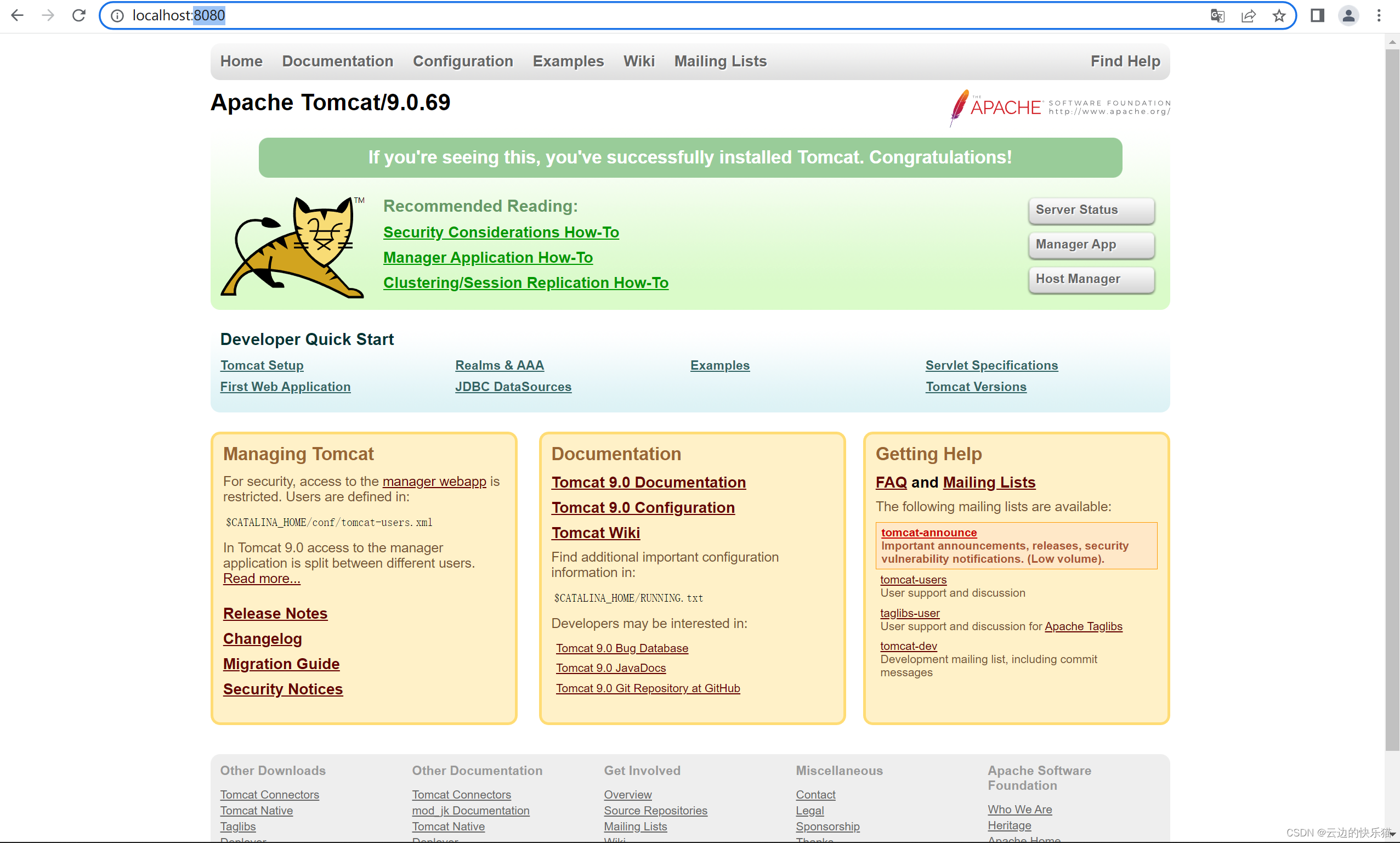The width and height of the screenshot is (1400, 843).
Task: Click Find Help in the navigation bar
Action: click(x=1125, y=61)
